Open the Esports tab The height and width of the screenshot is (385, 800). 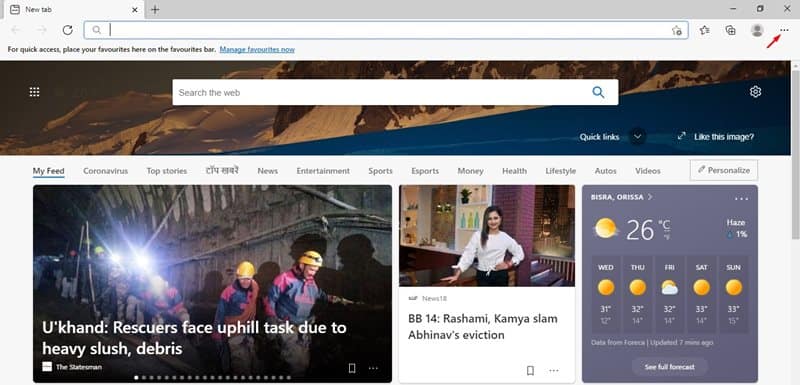(425, 171)
